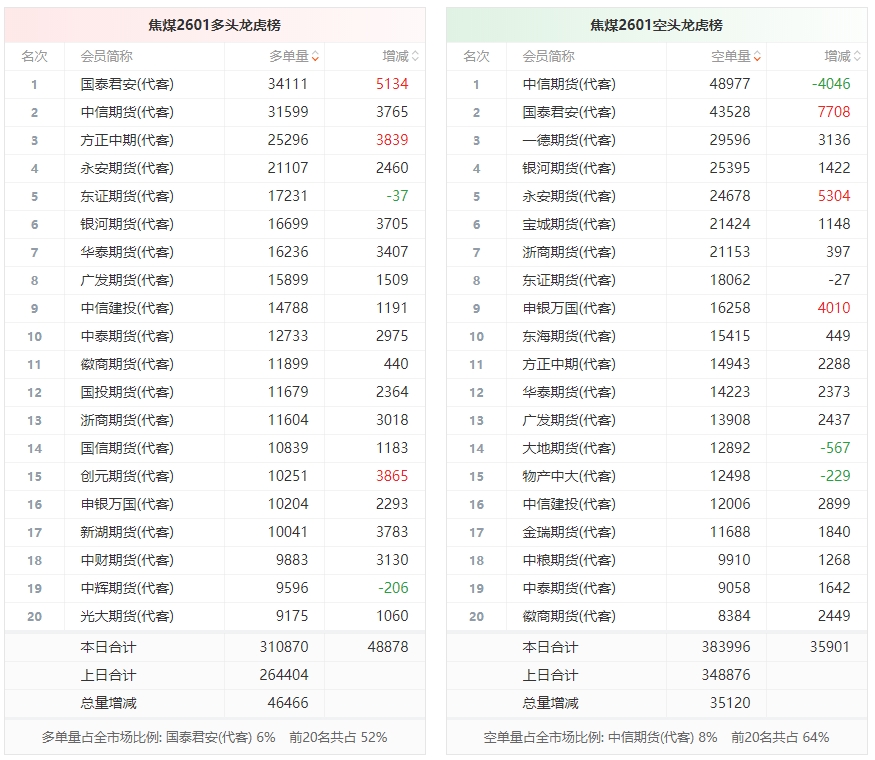Image resolution: width=875 pixels, height=760 pixels.
Task: Click short 总量增减 value 35120
Action: pyautogui.click(x=729, y=703)
